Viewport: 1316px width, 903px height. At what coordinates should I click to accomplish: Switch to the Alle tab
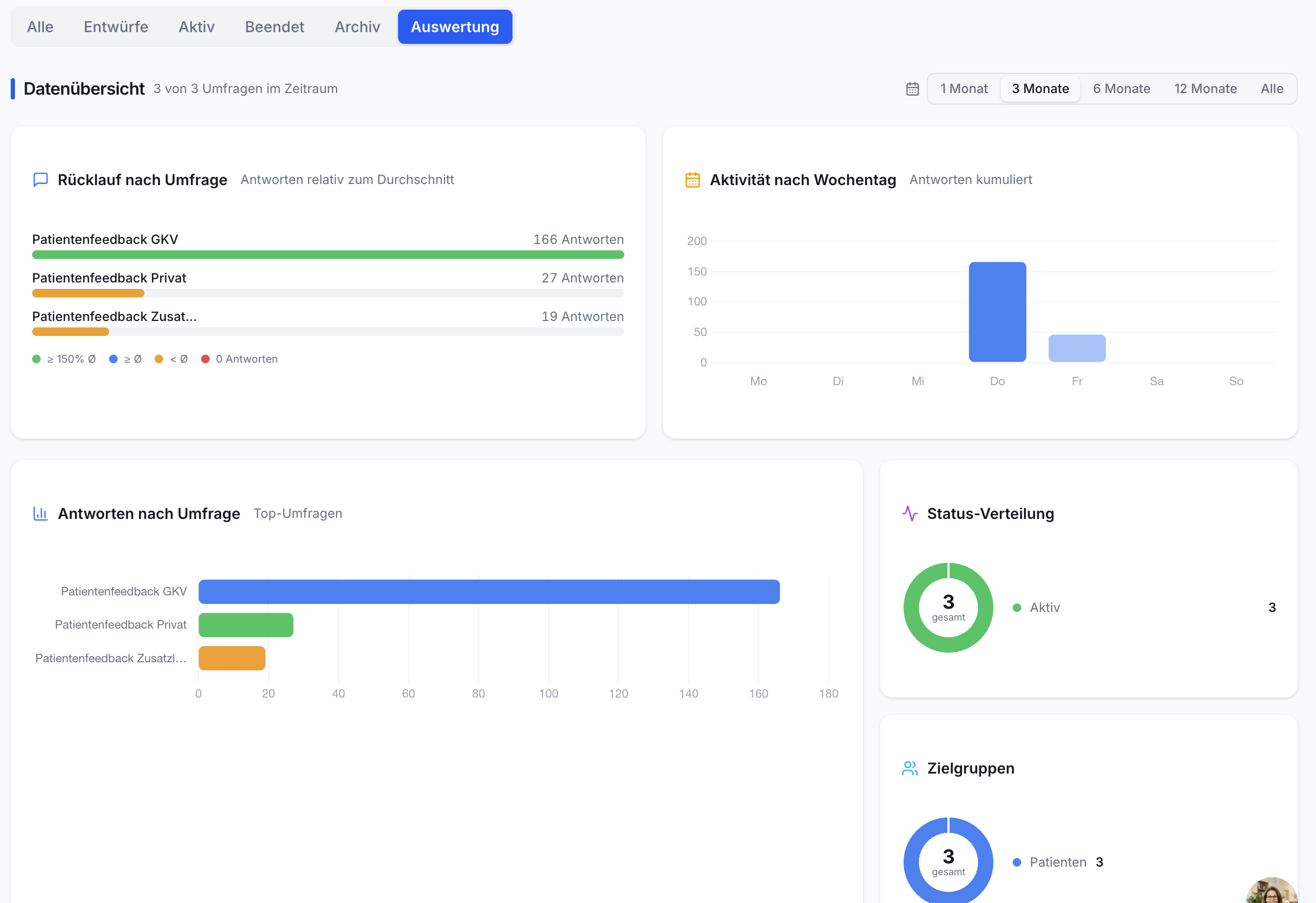click(x=40, y=27)
